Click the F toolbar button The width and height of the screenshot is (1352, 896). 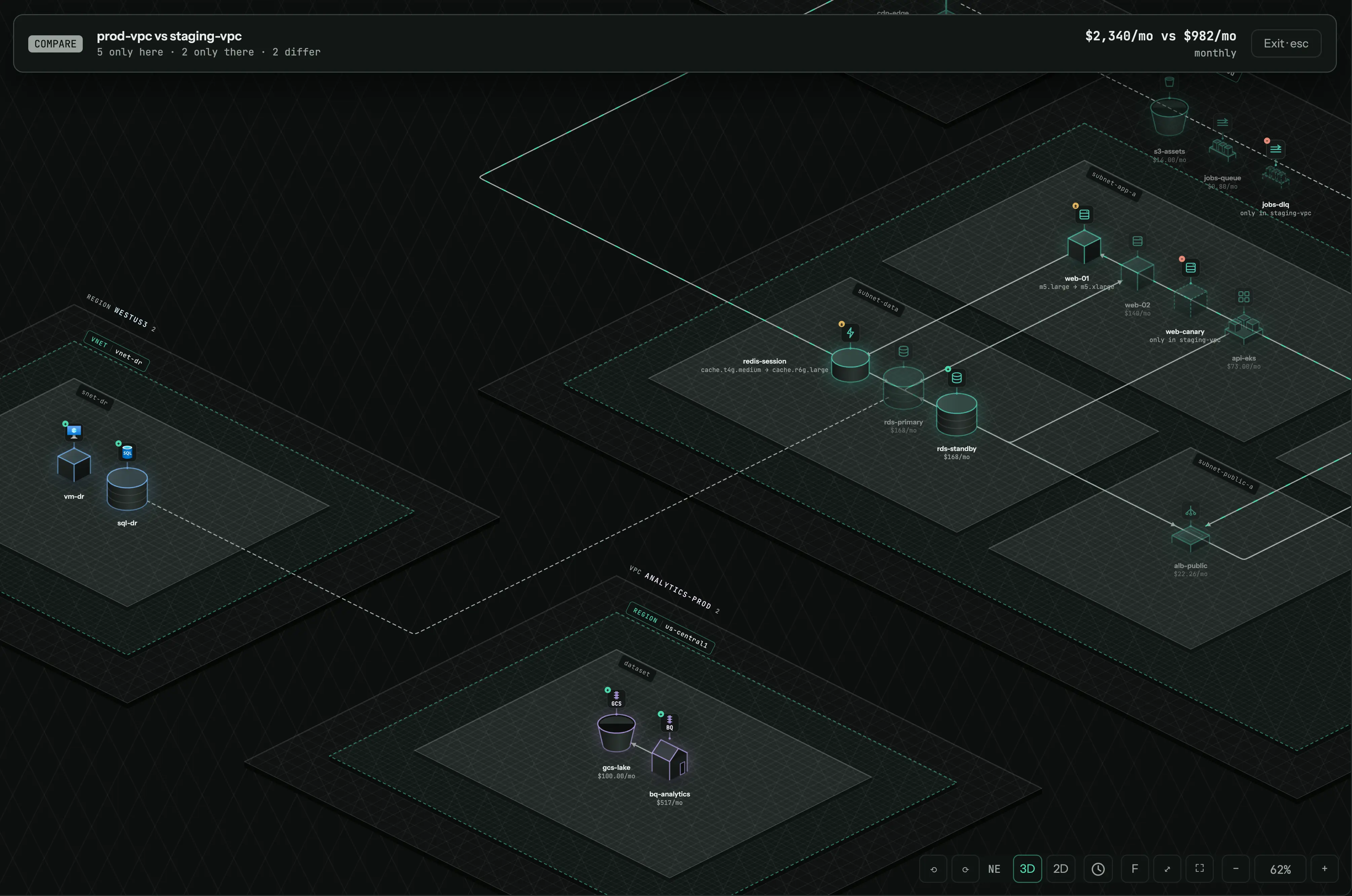1135,868
